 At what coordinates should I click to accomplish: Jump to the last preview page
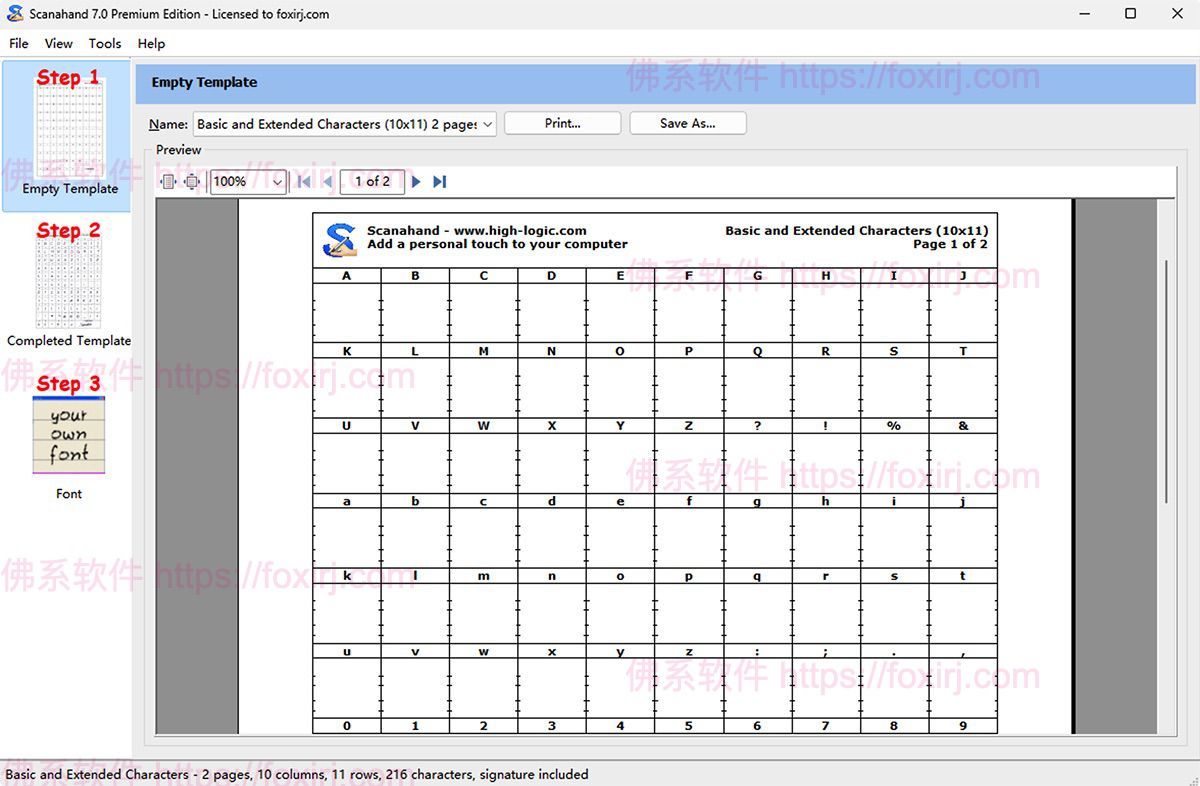click(439, 181)
